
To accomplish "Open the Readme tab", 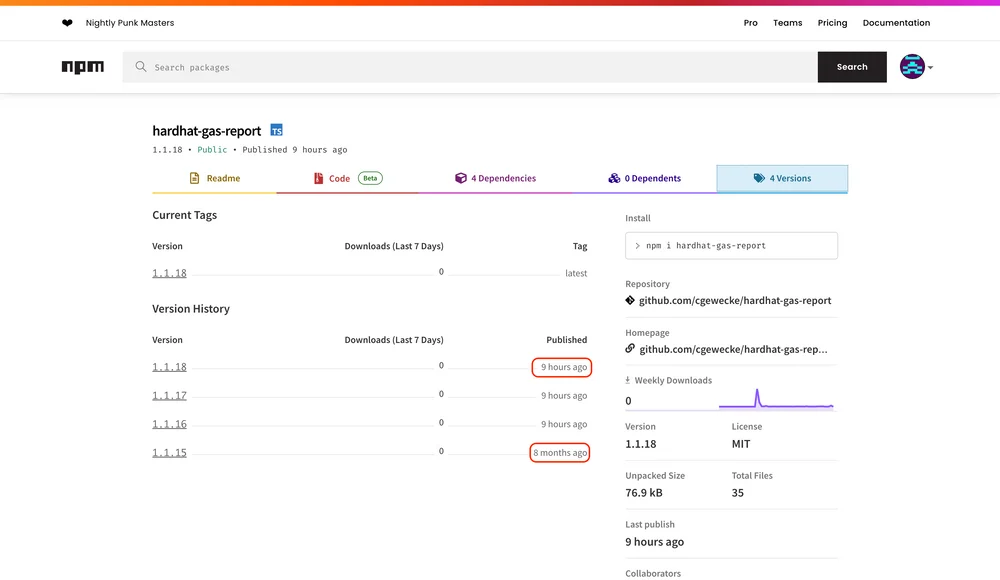I will pyautogui.click(x=214, y=178).
